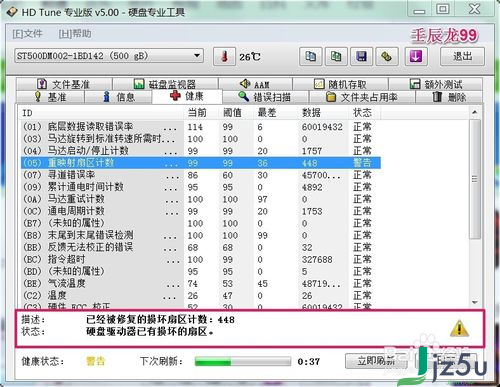Click the green copy screenshot icon
This screenshot has width=500, height=387.
336,56
